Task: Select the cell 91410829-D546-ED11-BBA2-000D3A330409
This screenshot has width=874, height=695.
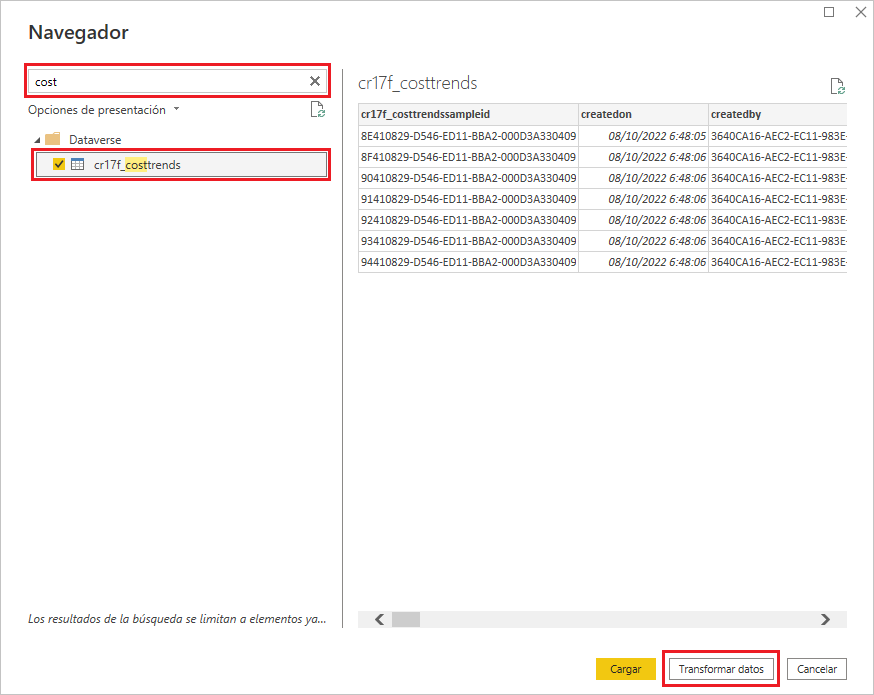Action: [468, 199]
